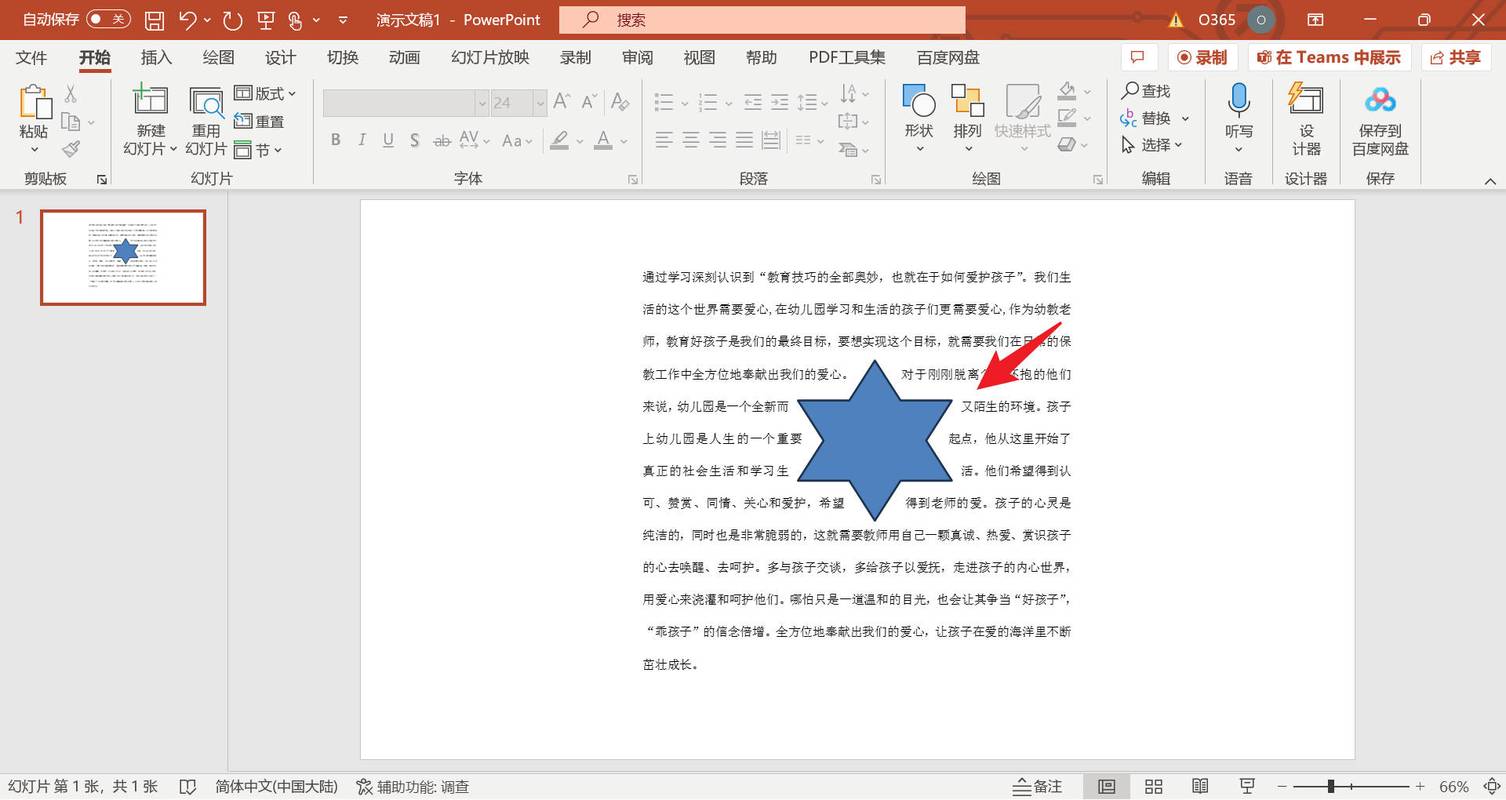Screen dimensions: 1506x800
Task: Open the File tab
Action: click(x=31, y=57)
